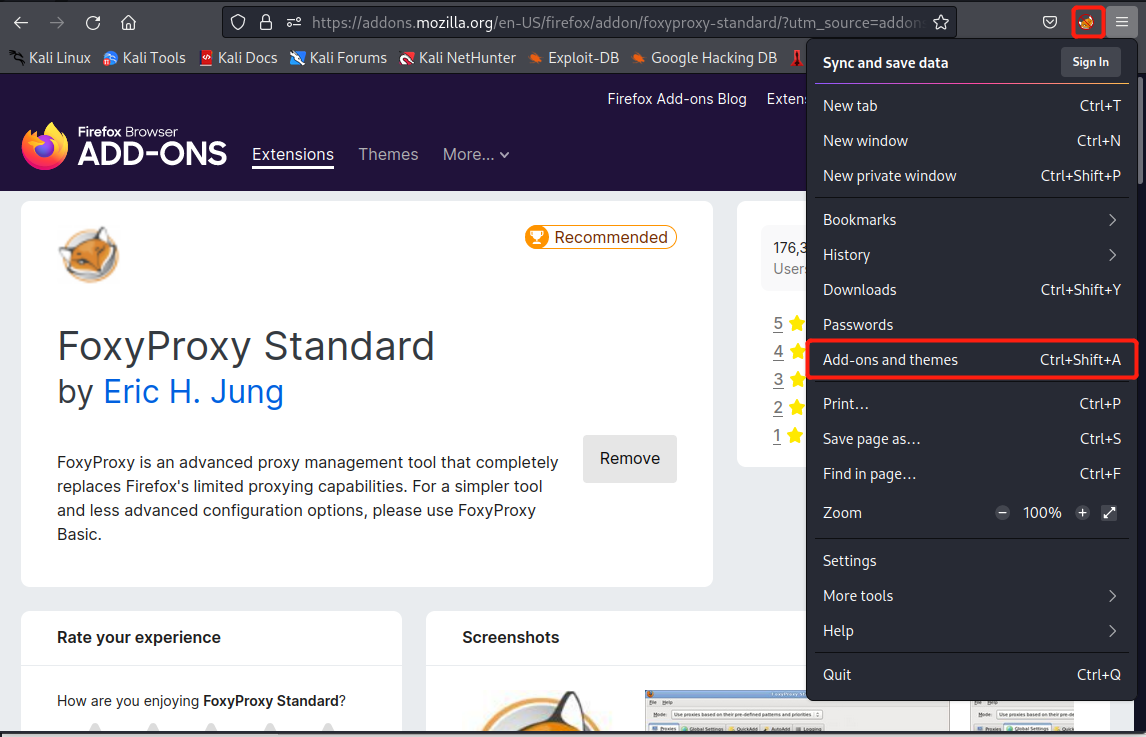Open the FoxyProxy toolbar extension icon
1146x737 pixels.
tap(1087, 23)
